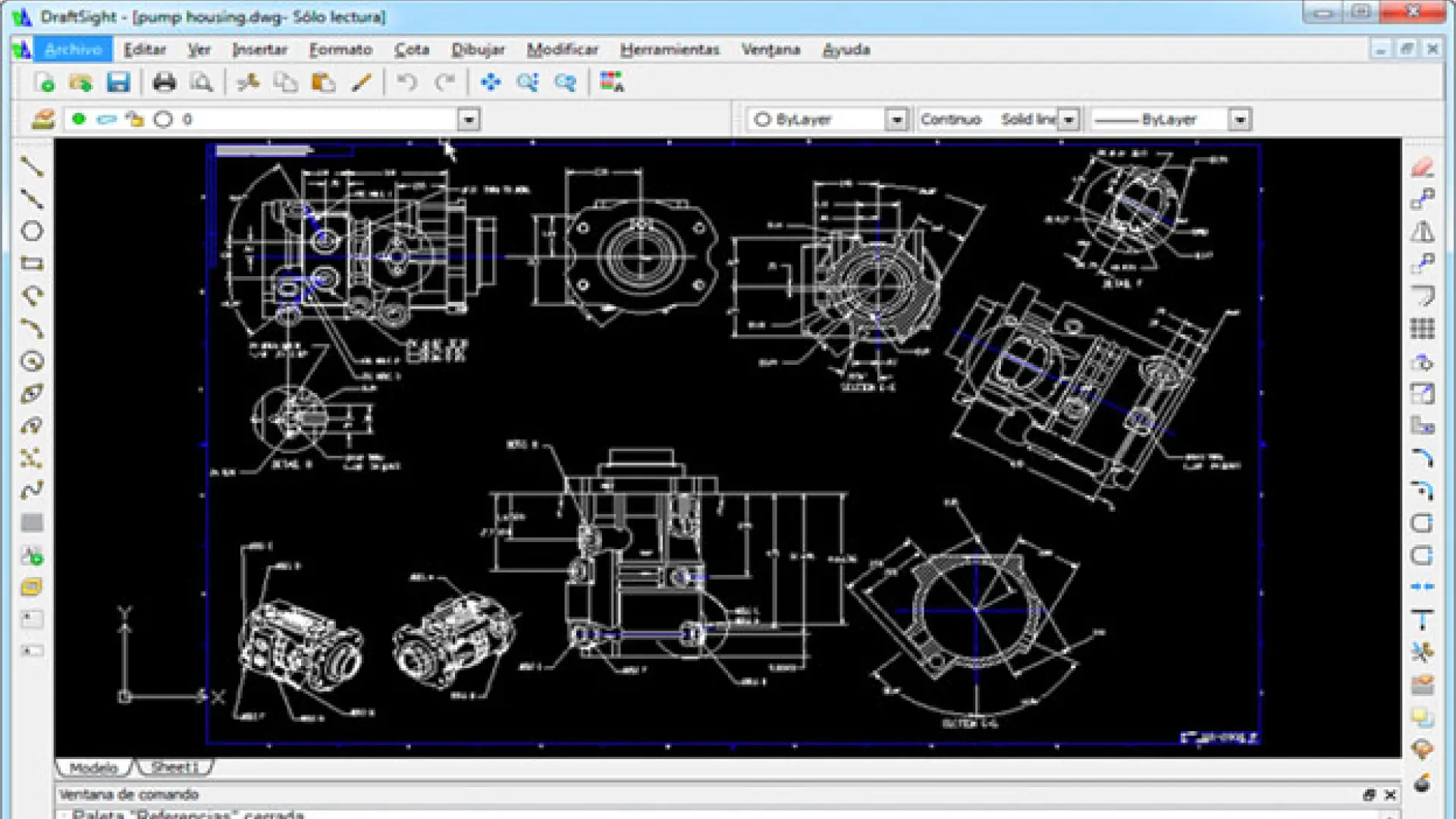Close the Ventana de comando panel

tap(1390, 795)
